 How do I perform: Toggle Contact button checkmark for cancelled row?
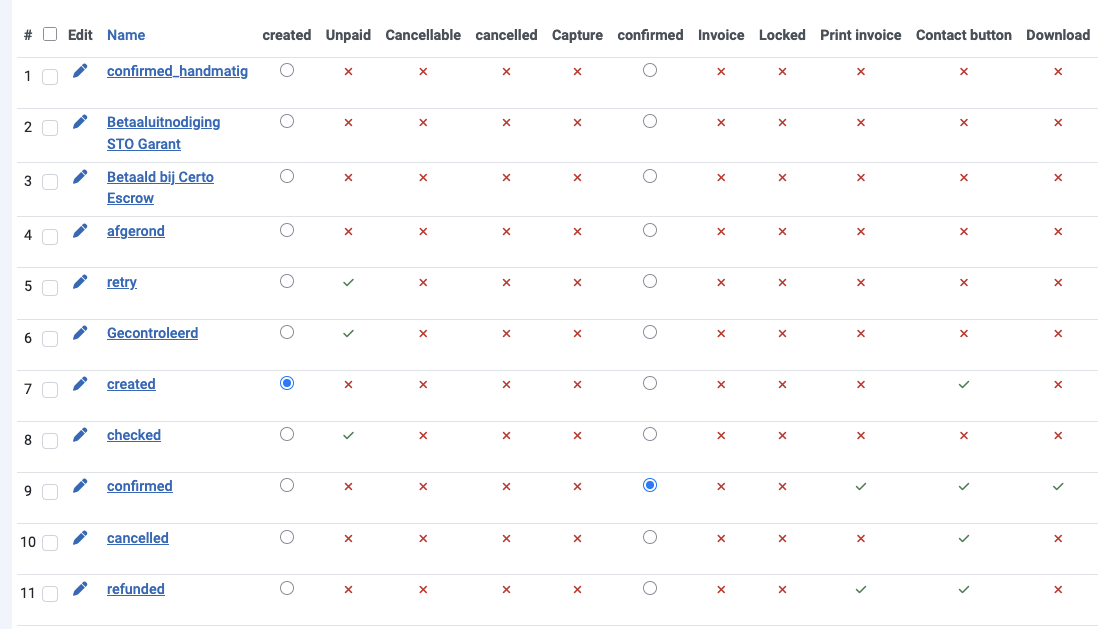964,538
